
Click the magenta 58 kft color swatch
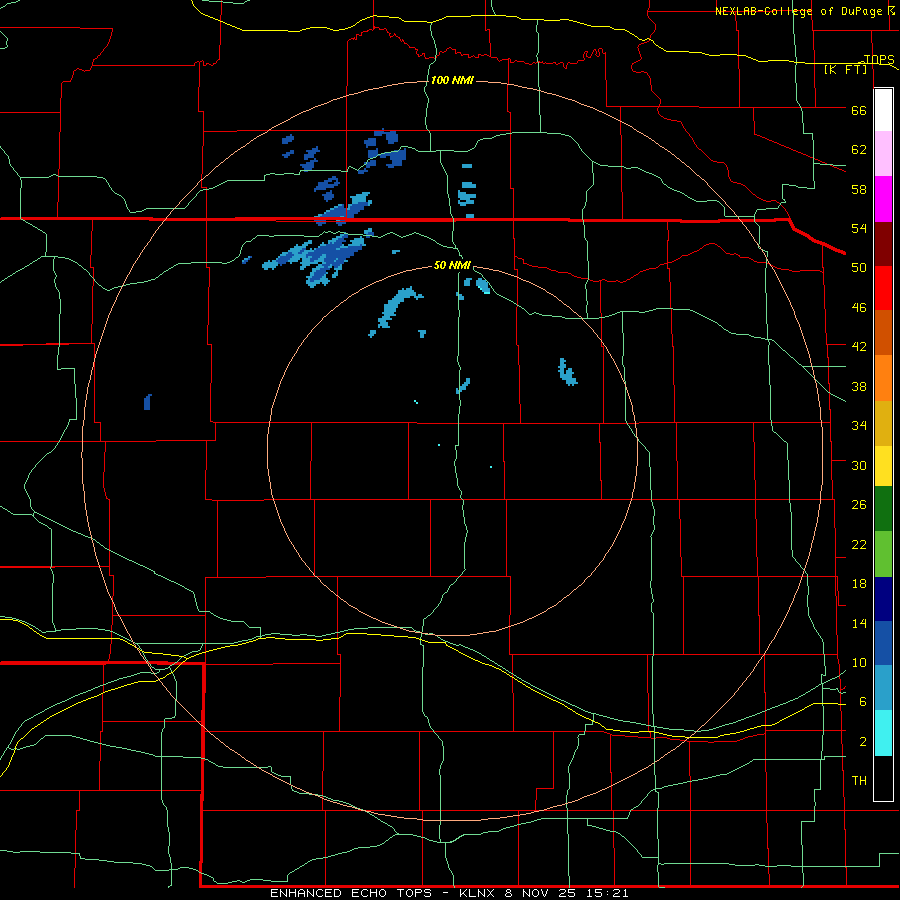[883, 199]
